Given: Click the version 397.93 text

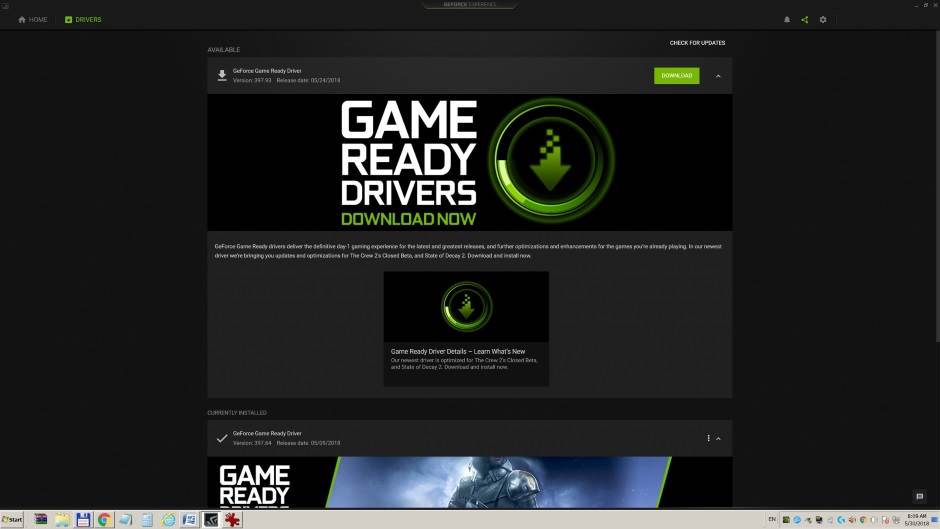Looking at the screenshot, I should [x=252, y=80].
